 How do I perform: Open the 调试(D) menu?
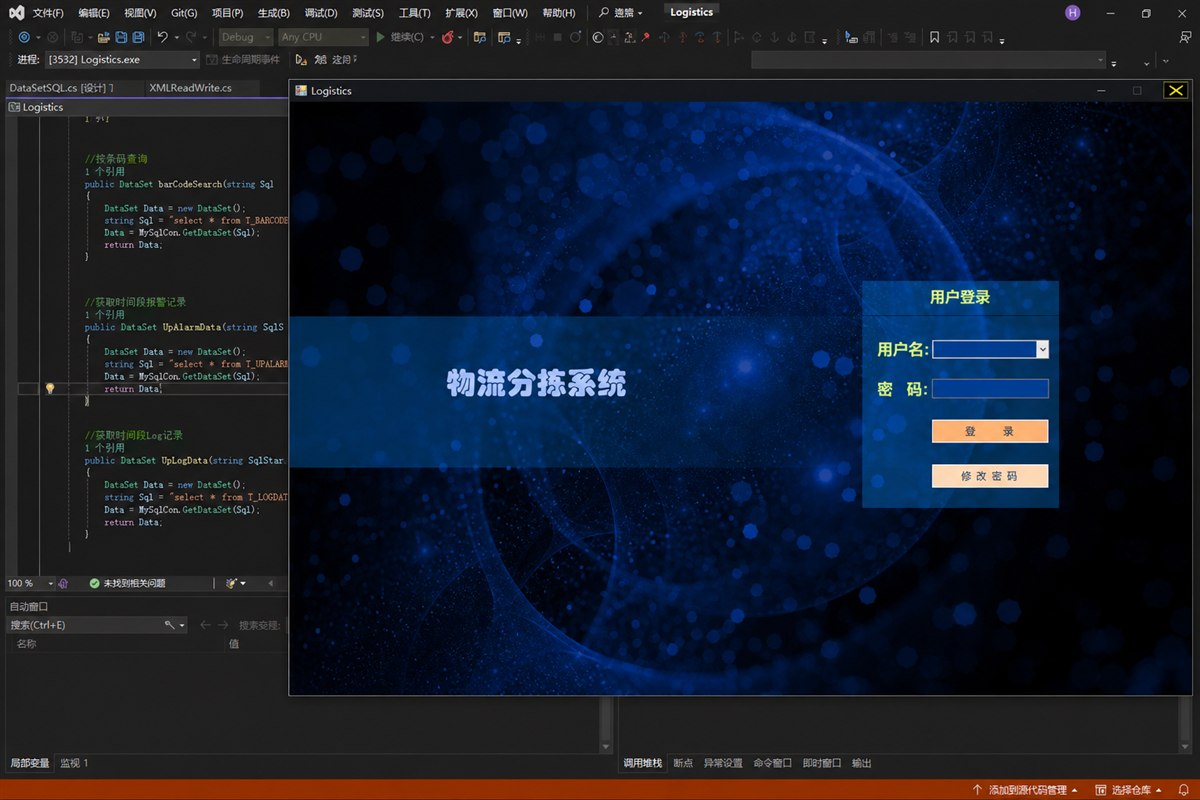click(320, 13)
